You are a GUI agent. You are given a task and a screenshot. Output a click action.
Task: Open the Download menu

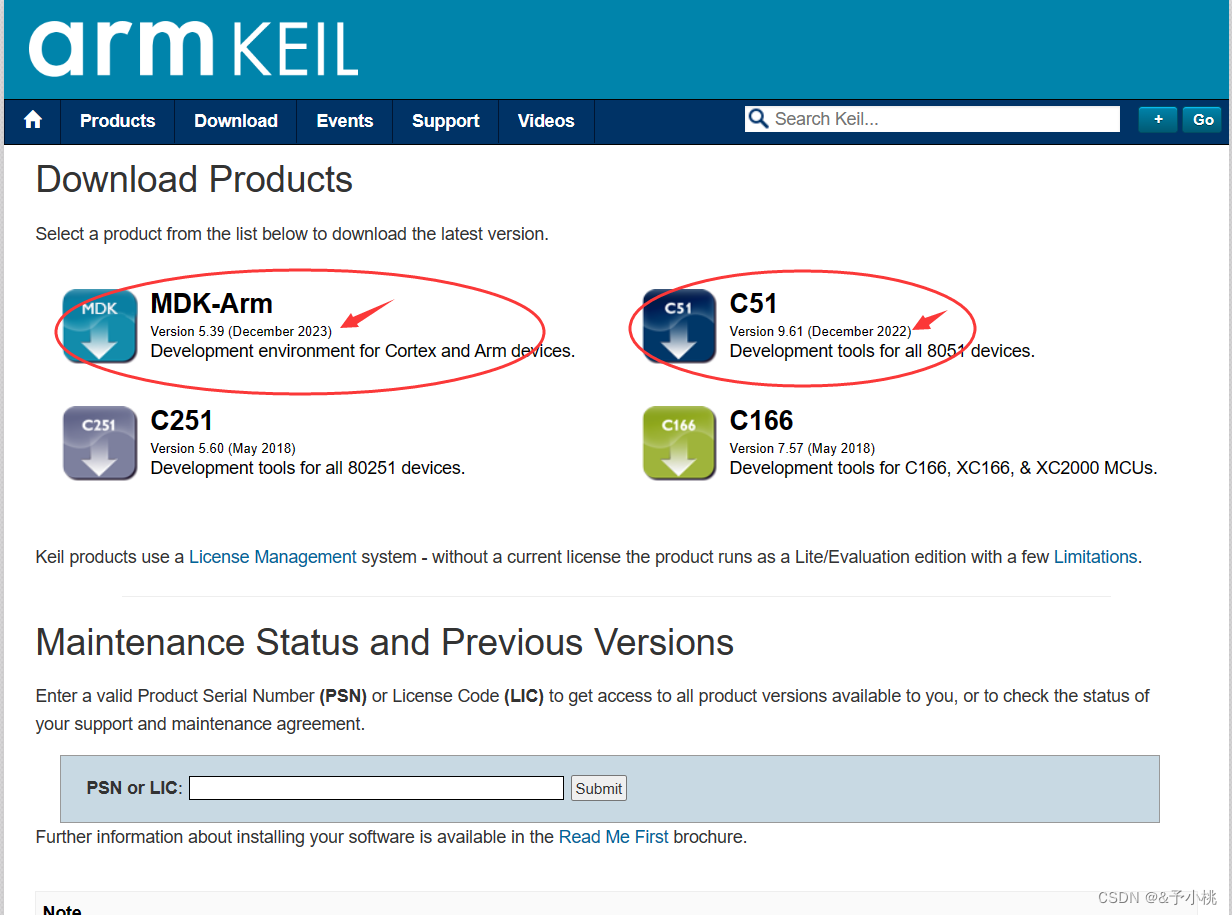coord(235,121)
